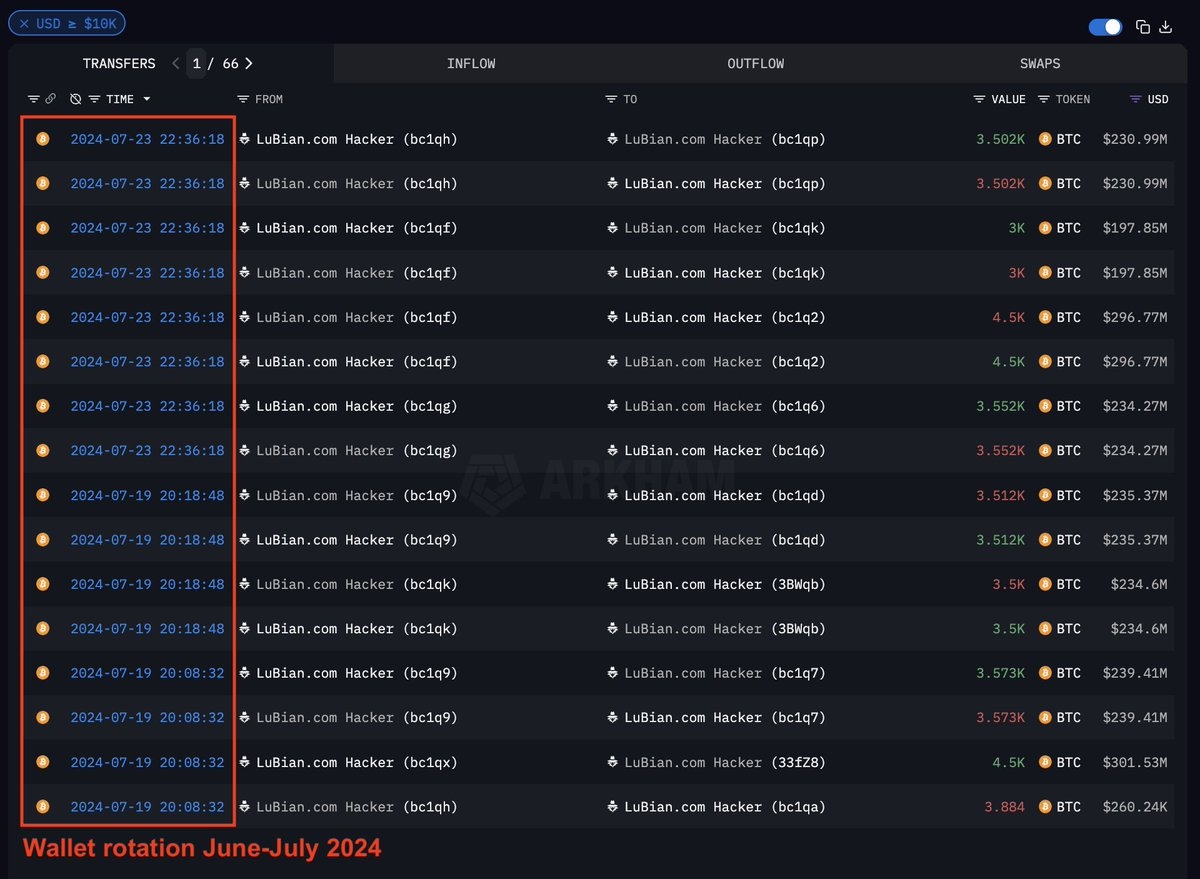The height and width of the screenshot is (879, 1200).
Task: Open the VALUE column filter icon
Action: [x=979, y=99]
